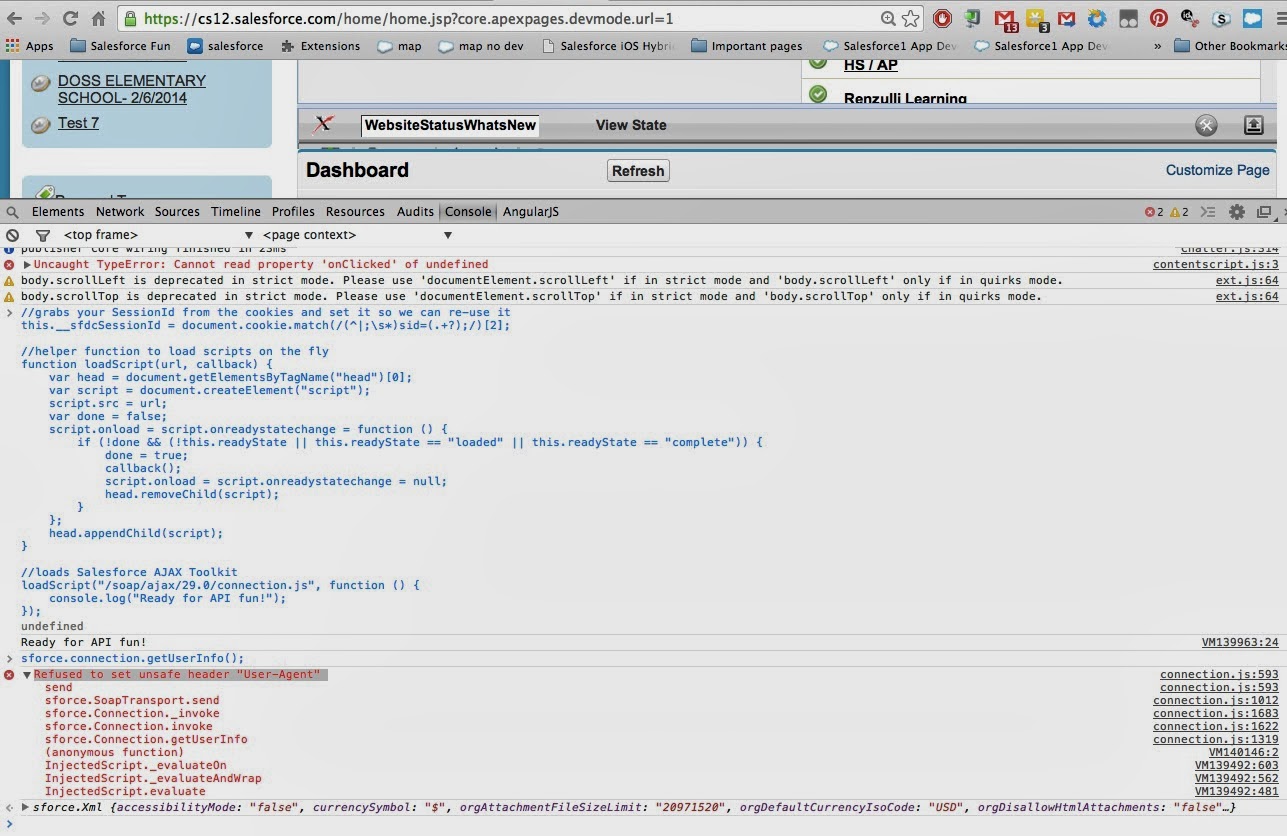Screen dimensions: 1287x836
Task: Open the Extensions bookmark
Action: [320, 46]
